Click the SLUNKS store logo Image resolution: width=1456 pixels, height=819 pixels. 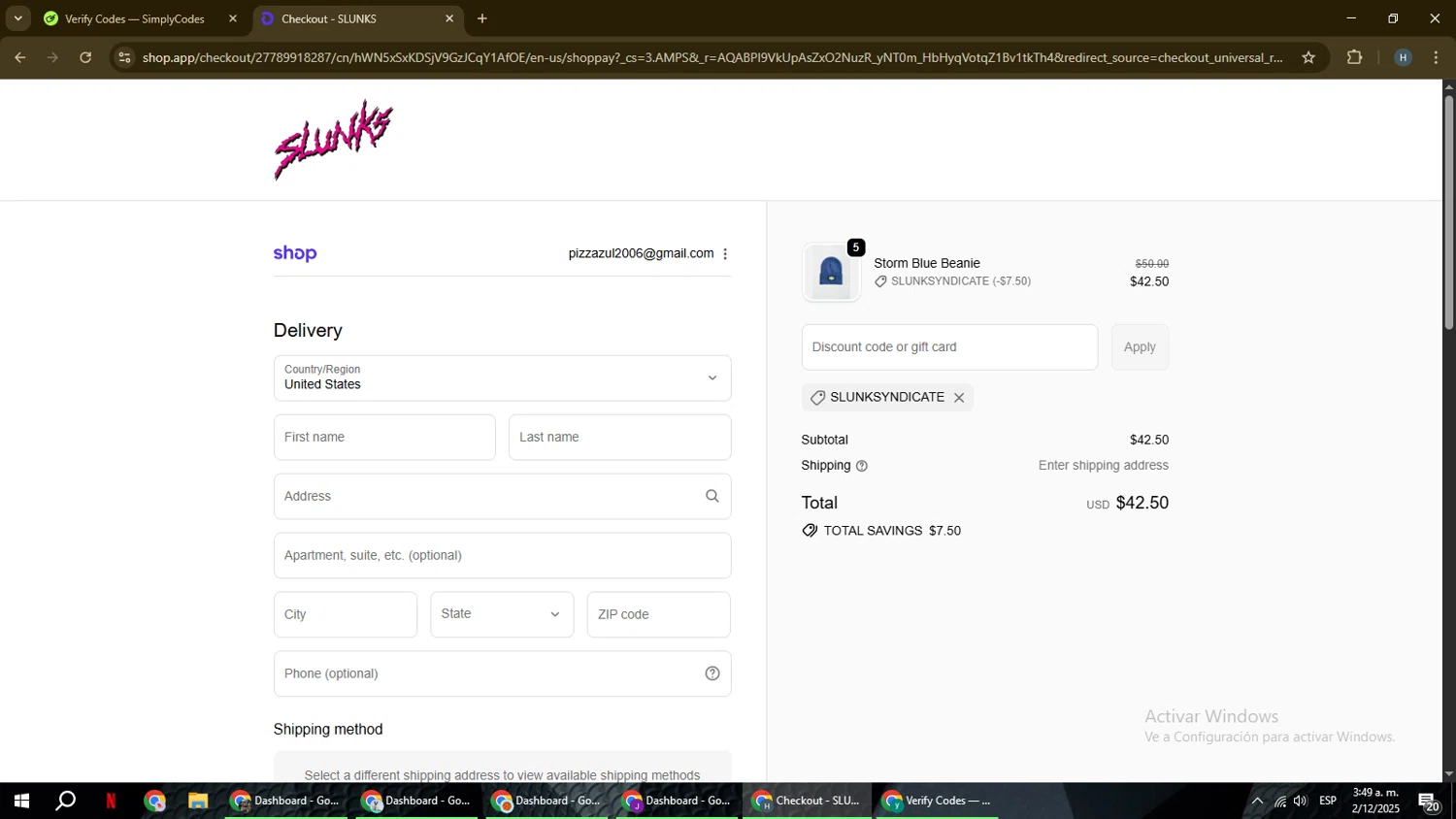(333, 140)
